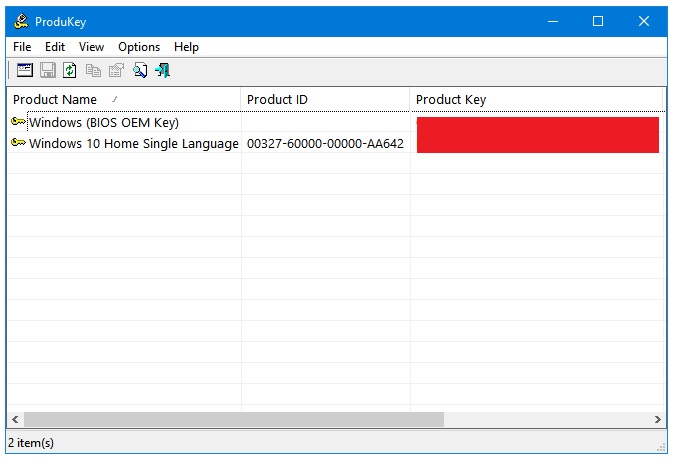The image size is (675, 460).
Task: Click key icon beside Windows (BIOS OEM Key)
Action: pos(18,122)
